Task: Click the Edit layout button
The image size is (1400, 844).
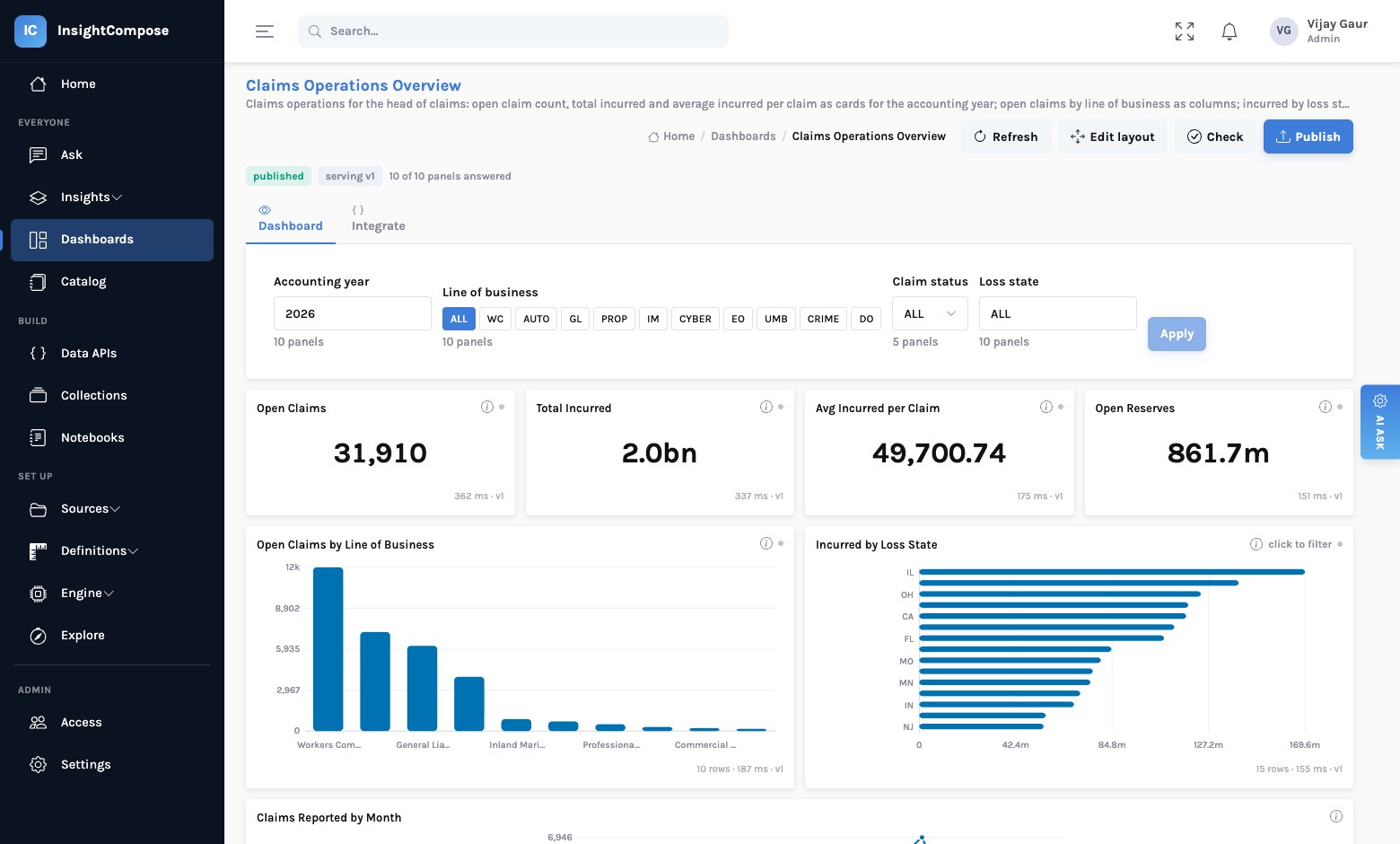Action: point(1113,136)
